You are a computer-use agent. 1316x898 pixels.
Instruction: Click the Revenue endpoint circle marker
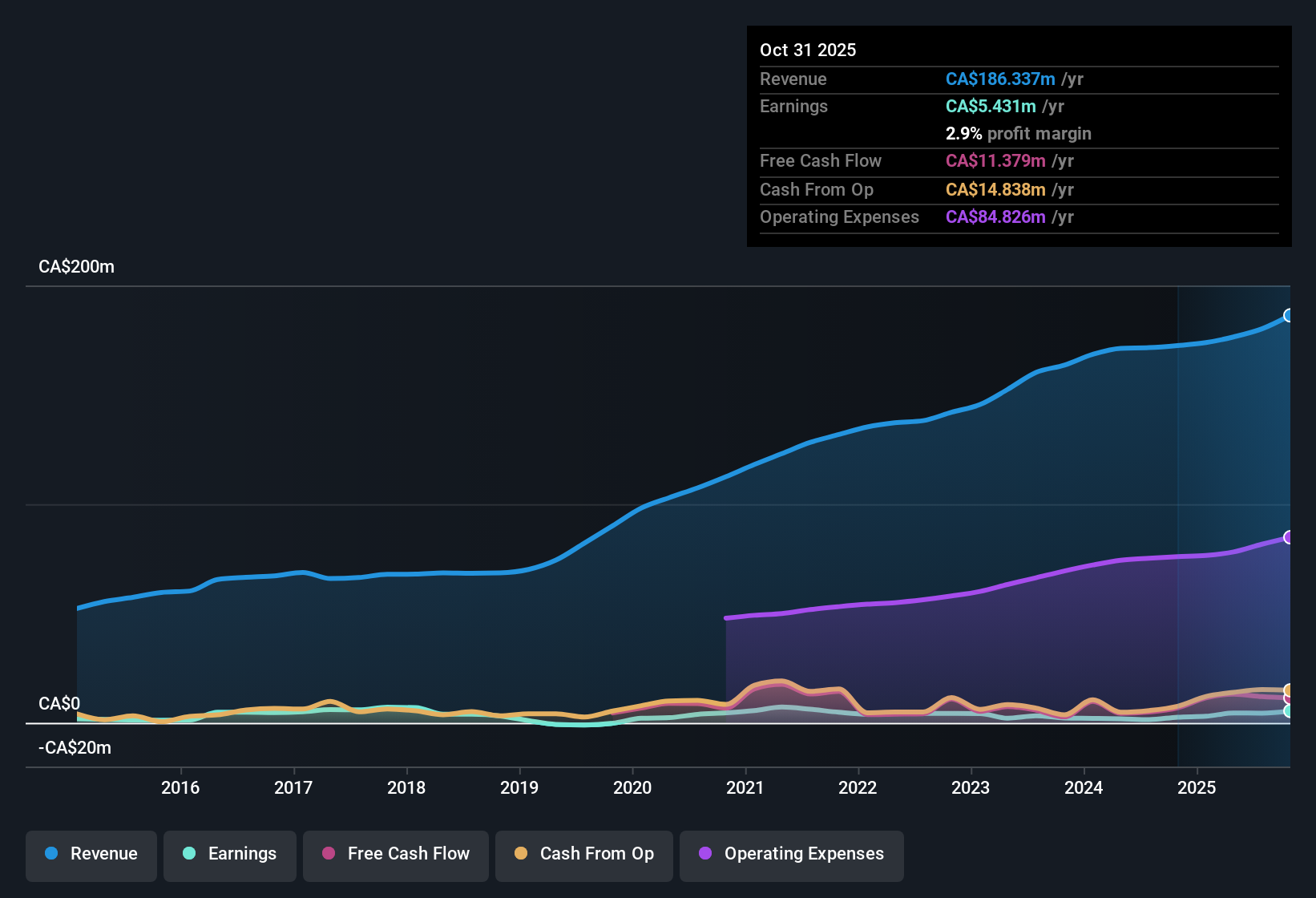point(1288,317)
